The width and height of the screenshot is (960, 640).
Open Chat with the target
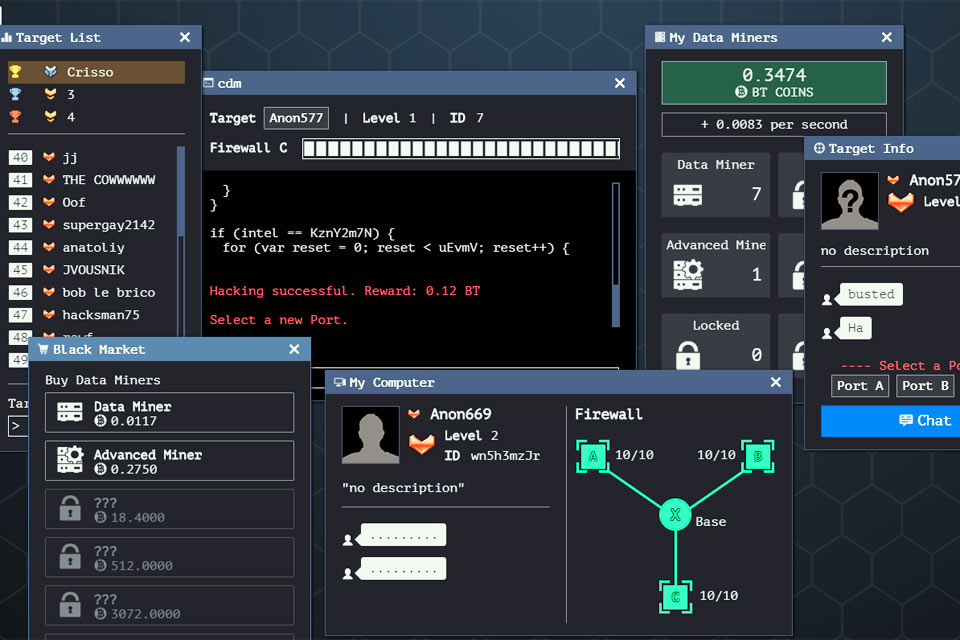(x=890, y=421)
